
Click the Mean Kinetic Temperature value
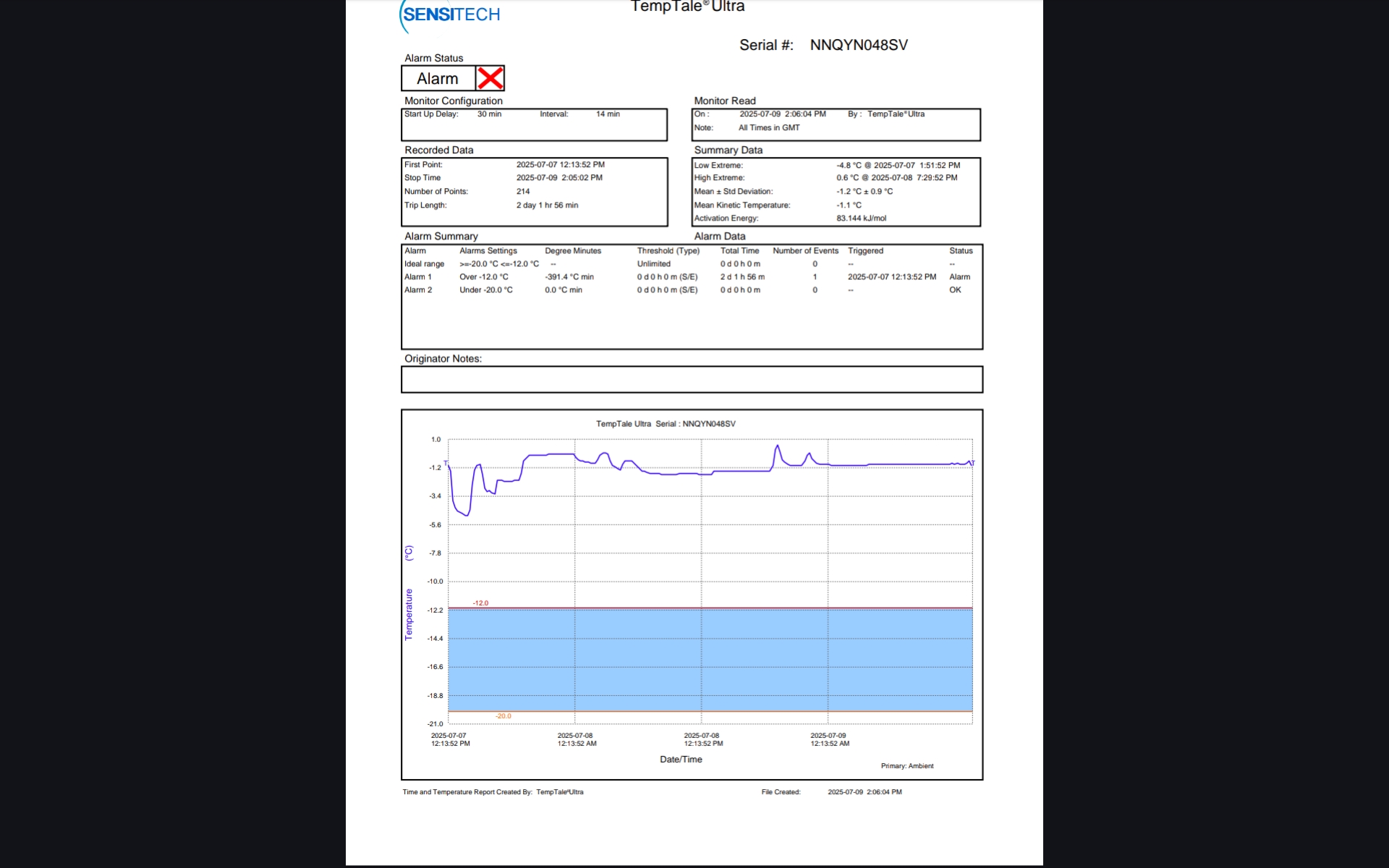point(849,205)
